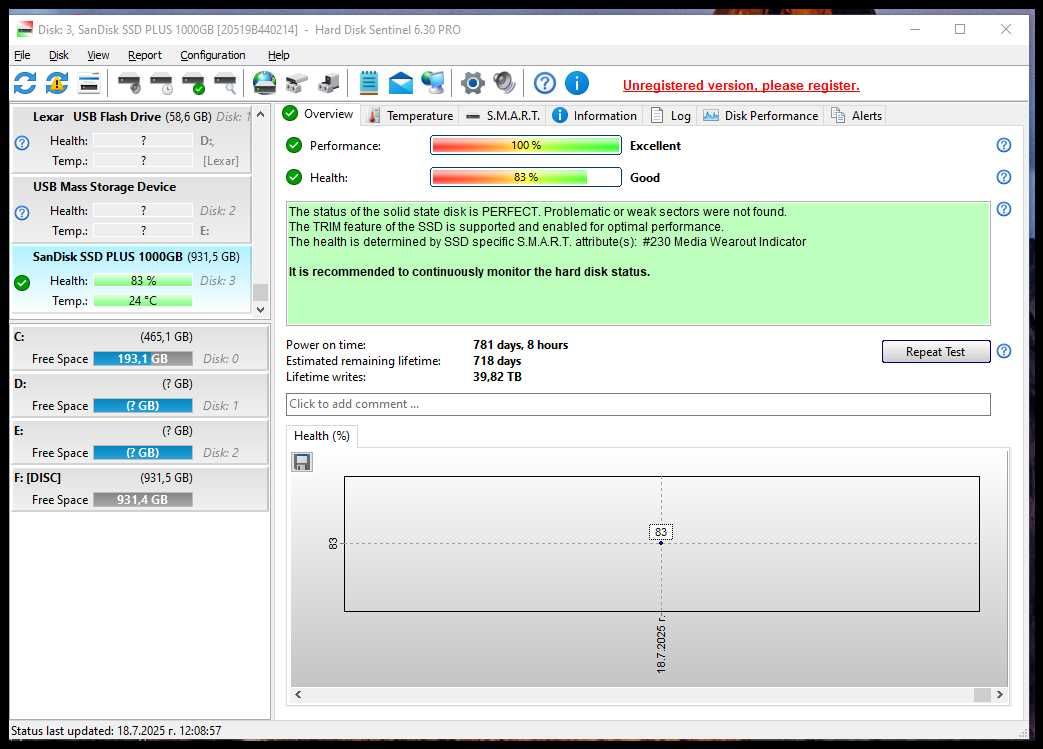The image size is (1043, 749).
Task: Click the speaker sound icon in toolbar
Action: pos(504,83)
